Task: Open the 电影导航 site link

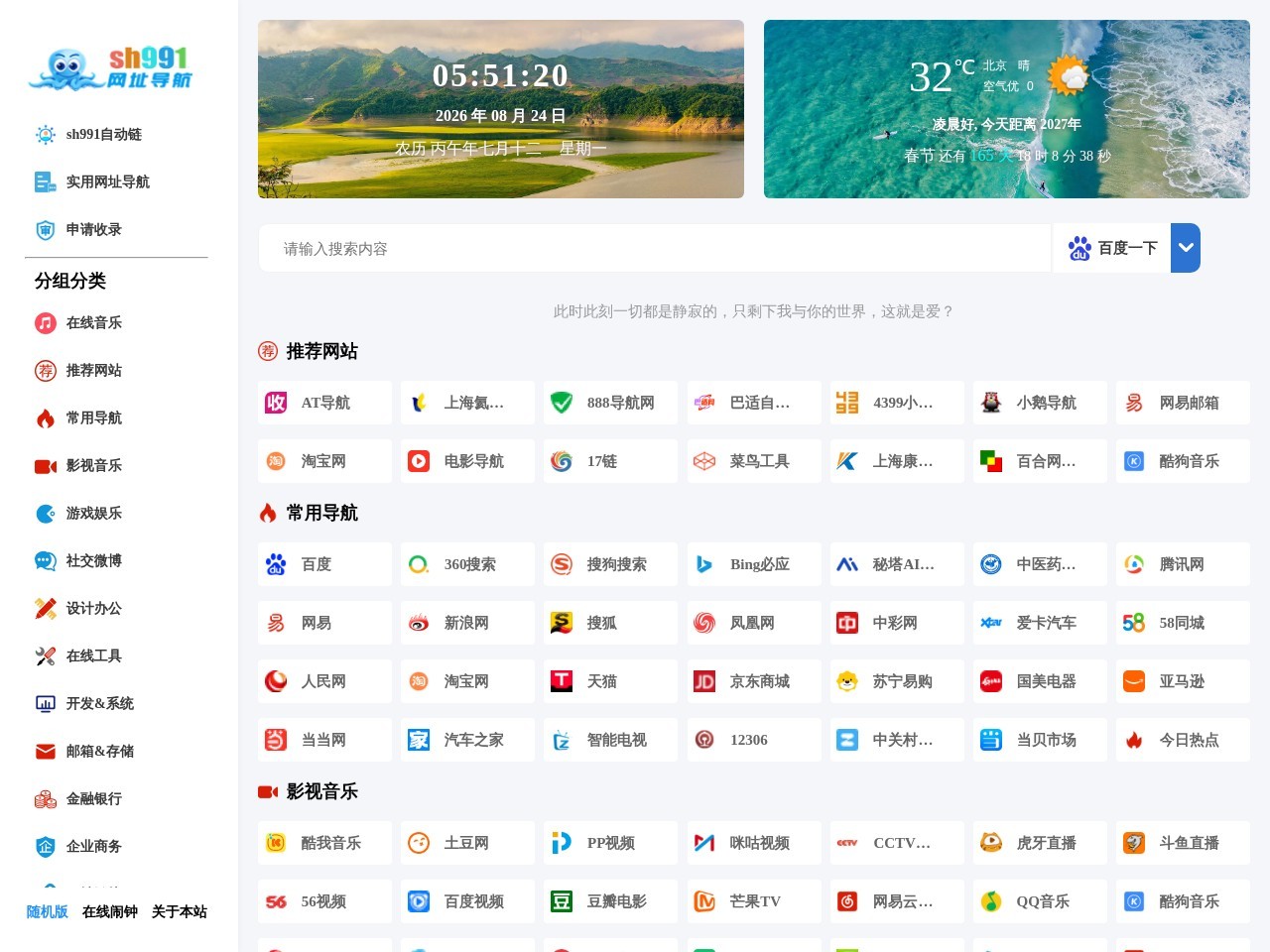Action: (x=467, y=461)
